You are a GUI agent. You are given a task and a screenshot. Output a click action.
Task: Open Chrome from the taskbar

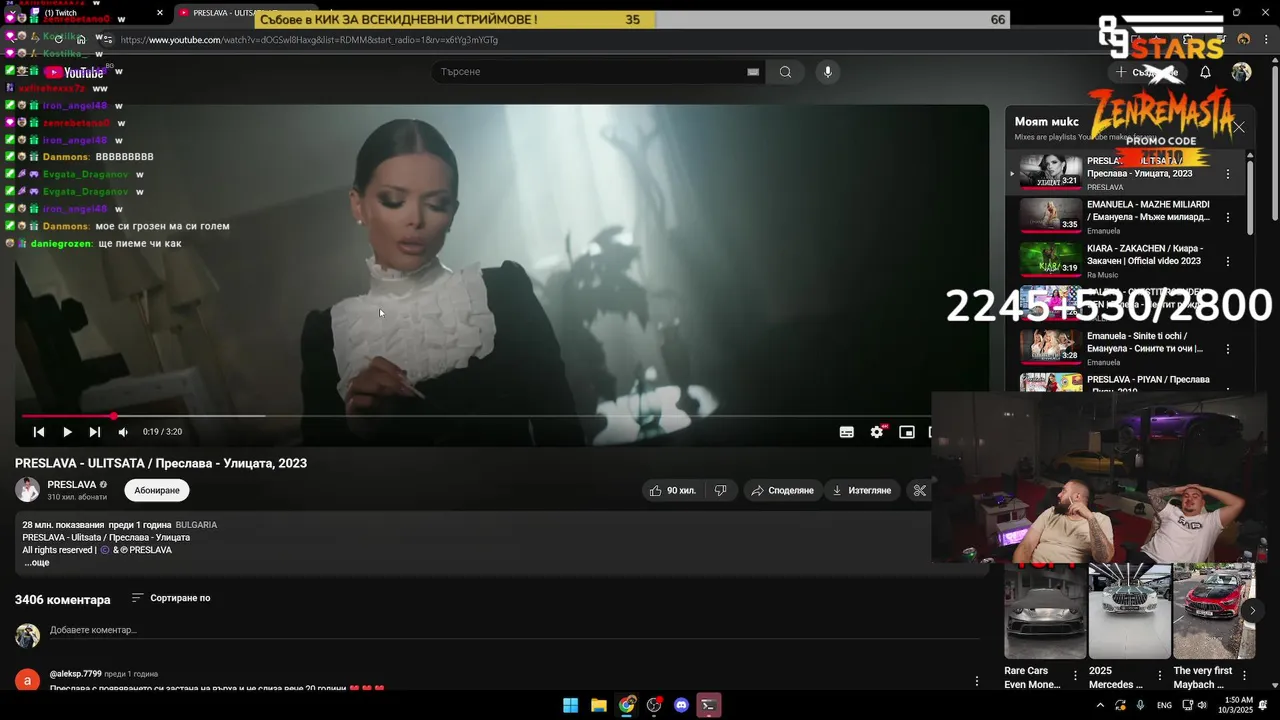click(x=626, y=705)
